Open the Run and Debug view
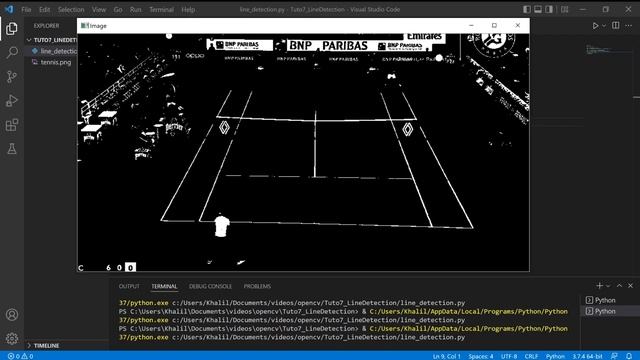The width and height of the screenshot is (640, 360). pos(12,100)
